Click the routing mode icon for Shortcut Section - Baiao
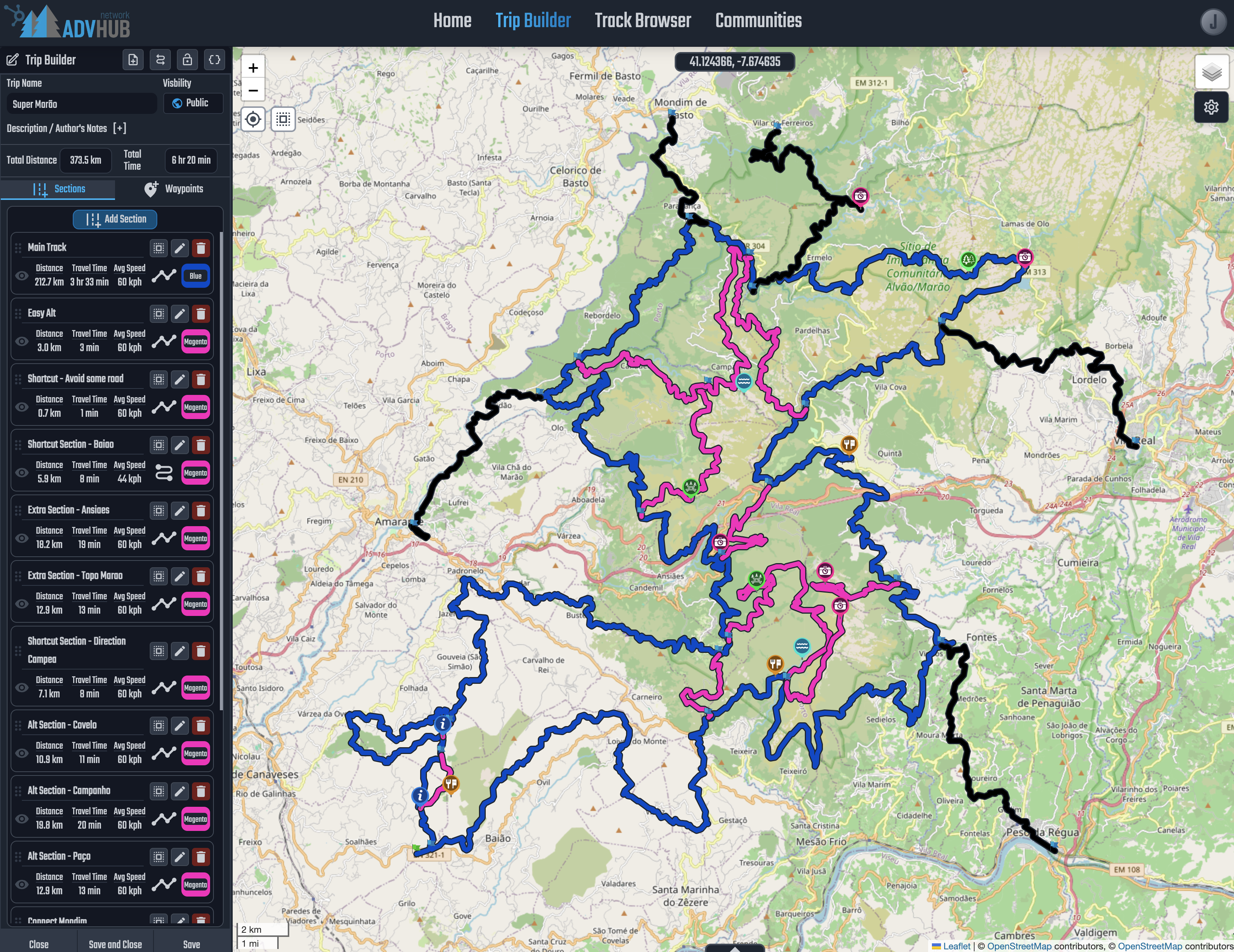This screenshot has width=1234, height=952. pos(164,473)
